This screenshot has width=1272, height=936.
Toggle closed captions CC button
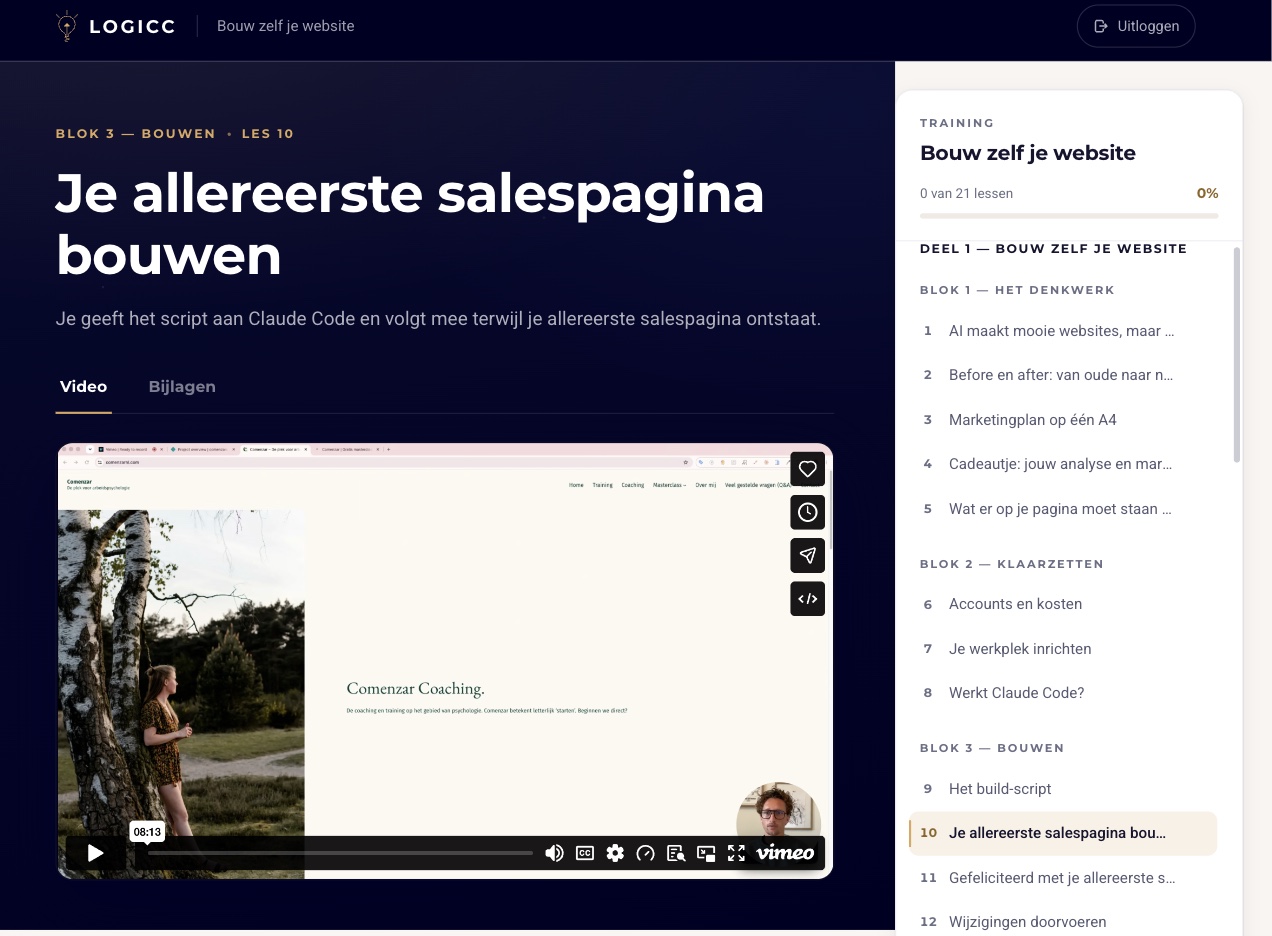tap(585, 853)
